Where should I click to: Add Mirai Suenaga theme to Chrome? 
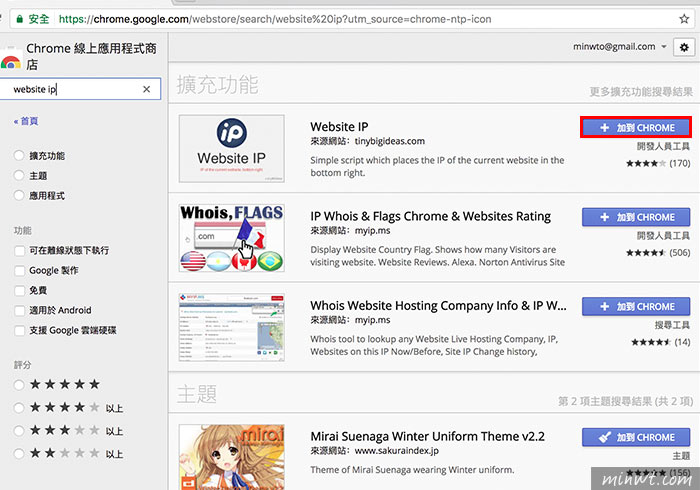pos(636,437)
